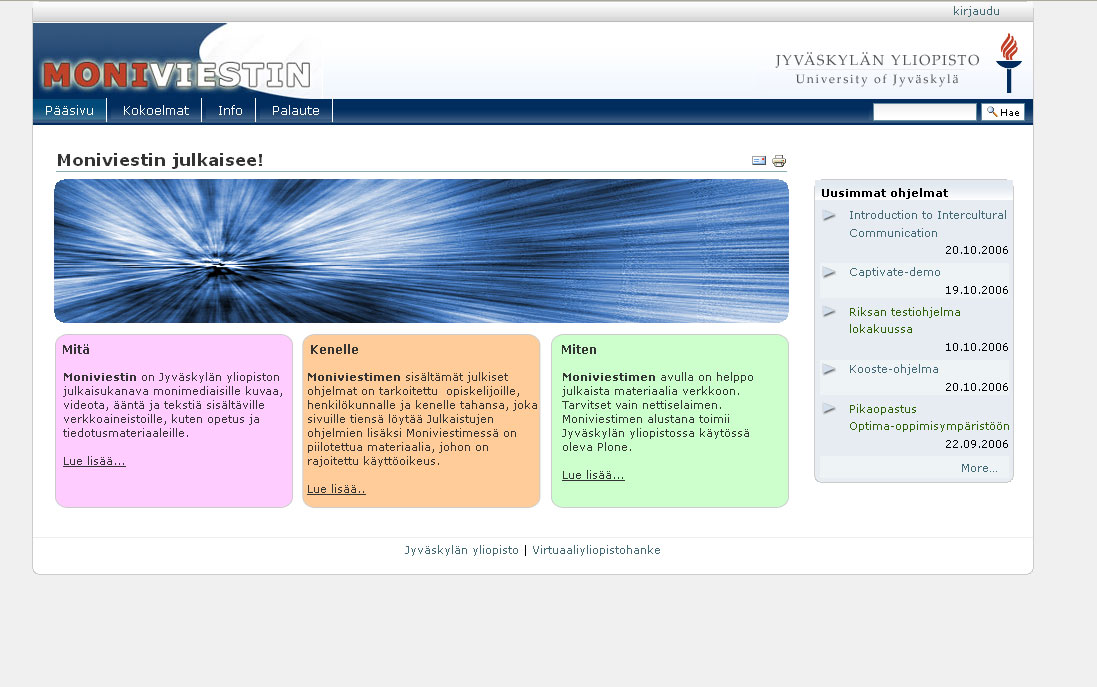Screen dimensions: 1097x687
Task: Click arrow icon beside Captivate-demo
Action: pyautogui.click(x=829, y=272)
